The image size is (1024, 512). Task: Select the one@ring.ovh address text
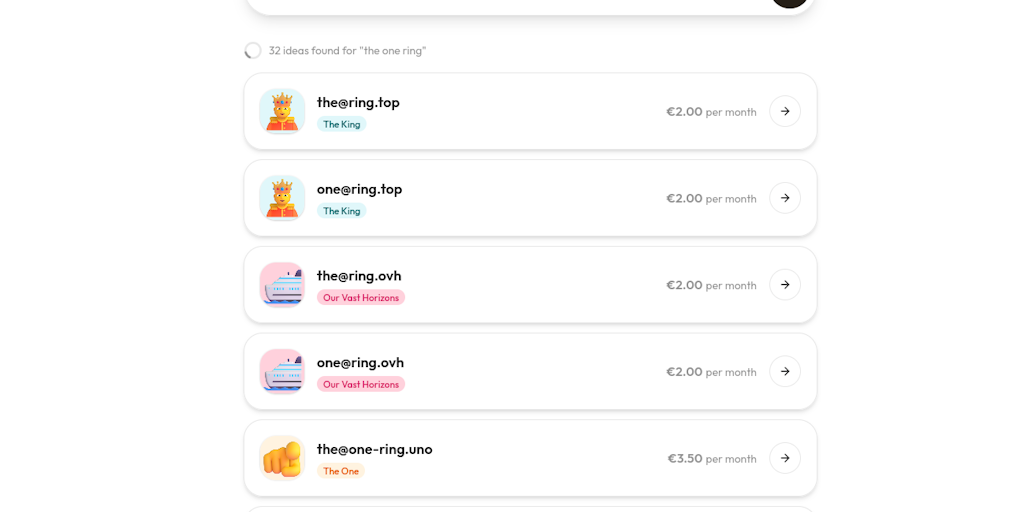pos(360,362)
